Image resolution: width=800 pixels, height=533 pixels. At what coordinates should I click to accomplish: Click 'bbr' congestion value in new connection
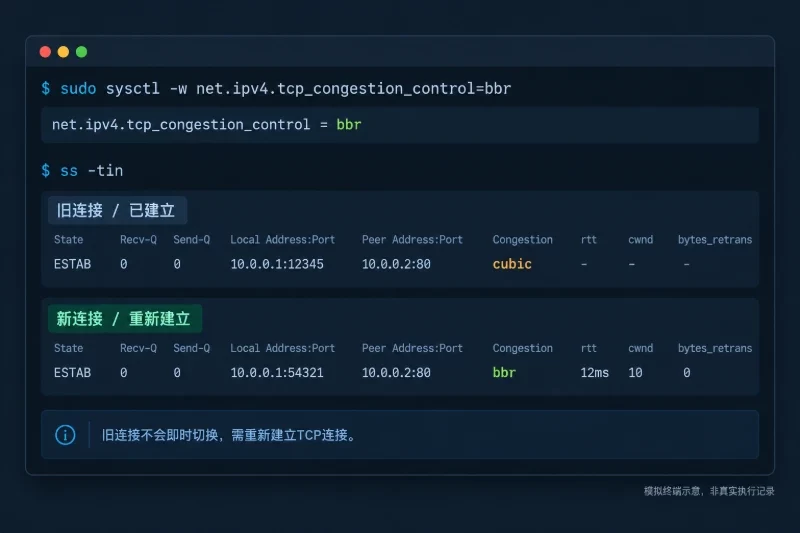504,373
